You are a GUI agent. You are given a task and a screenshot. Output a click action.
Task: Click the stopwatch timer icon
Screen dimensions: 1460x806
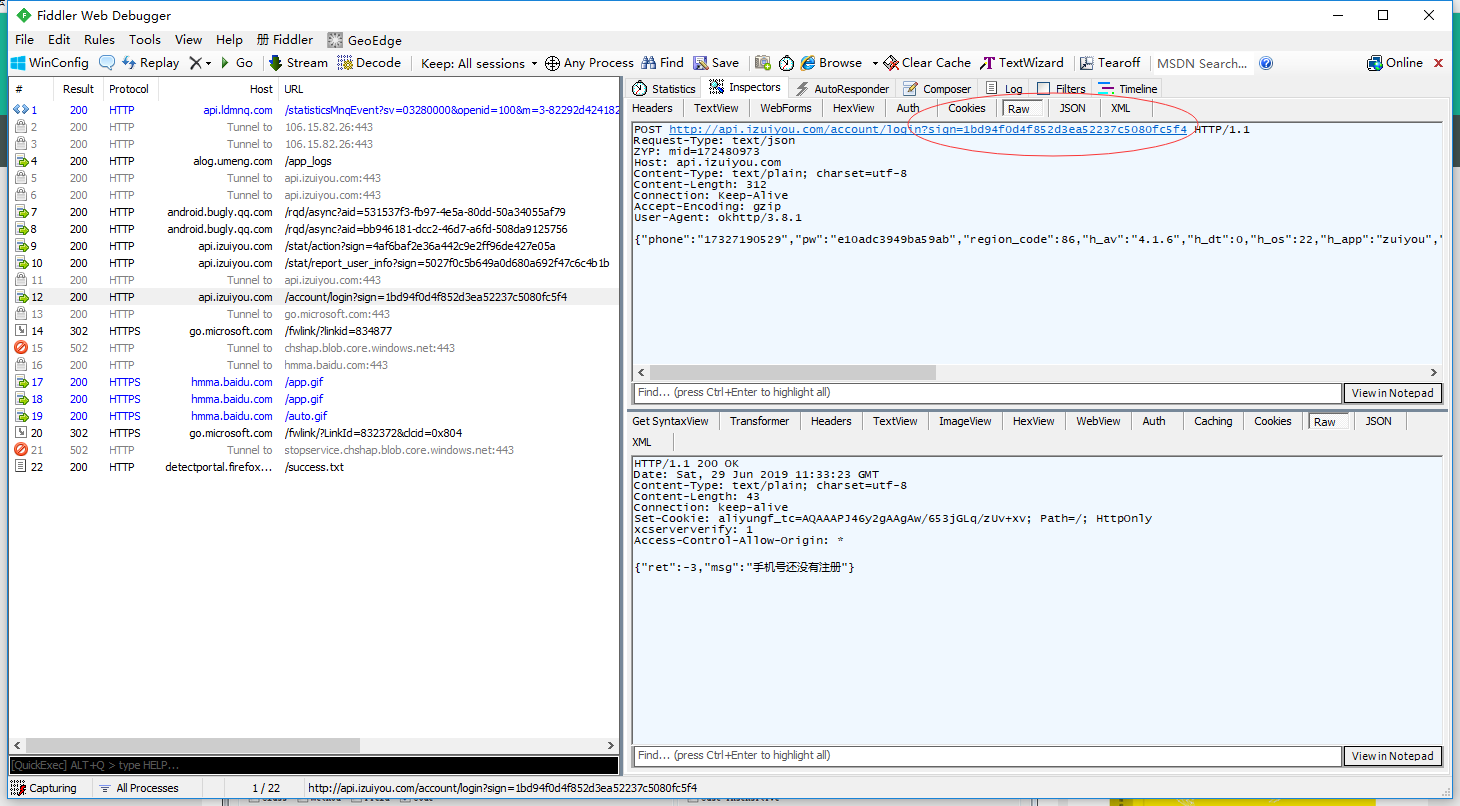click(x=787, y=63)
